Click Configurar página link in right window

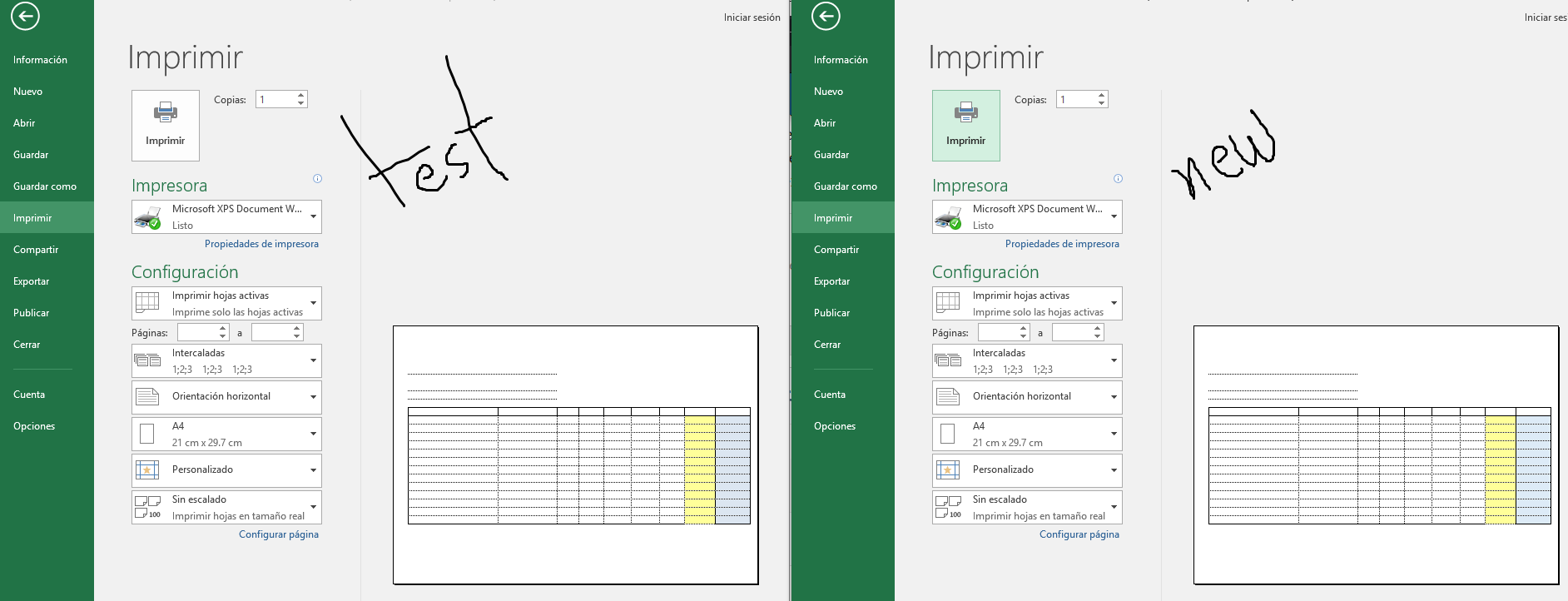pyautogui.click(x=1079, y=534)
